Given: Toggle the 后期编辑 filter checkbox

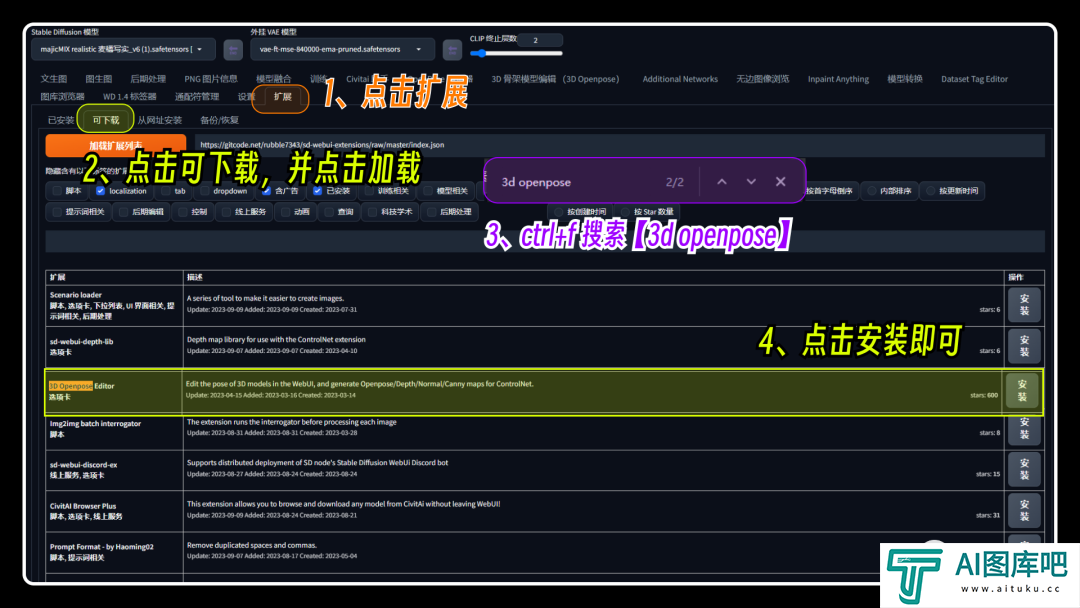Looking at the screenshot, I should coord(123,212).
